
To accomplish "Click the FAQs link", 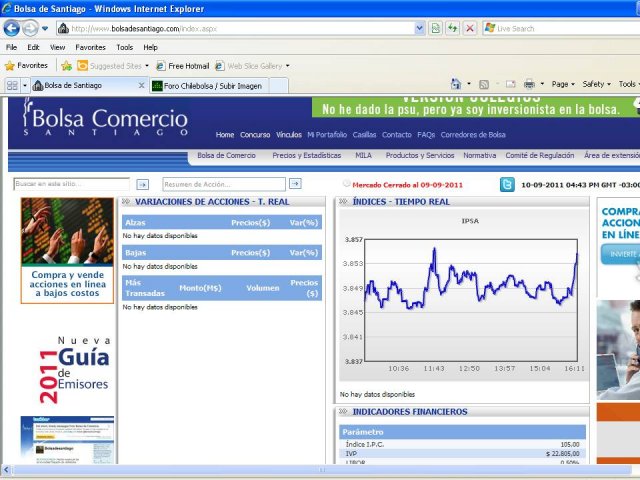I will [426, 135].
